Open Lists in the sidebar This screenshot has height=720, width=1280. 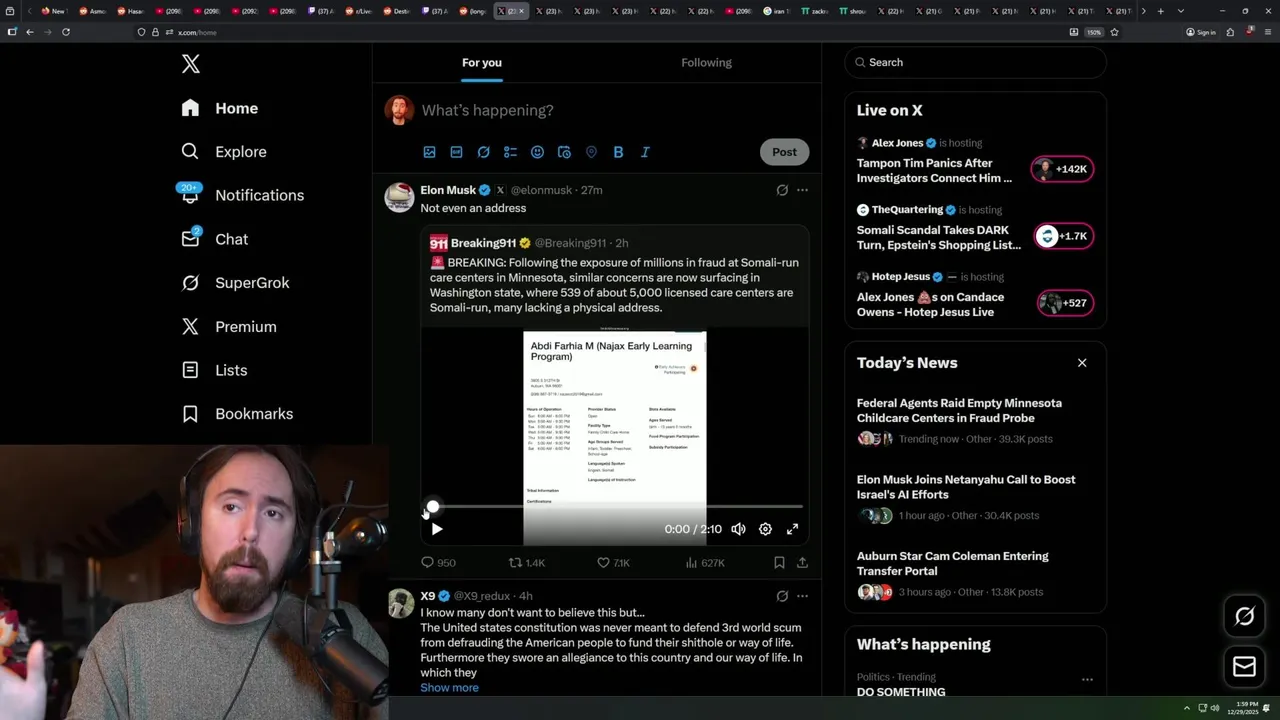coord(215,370)
